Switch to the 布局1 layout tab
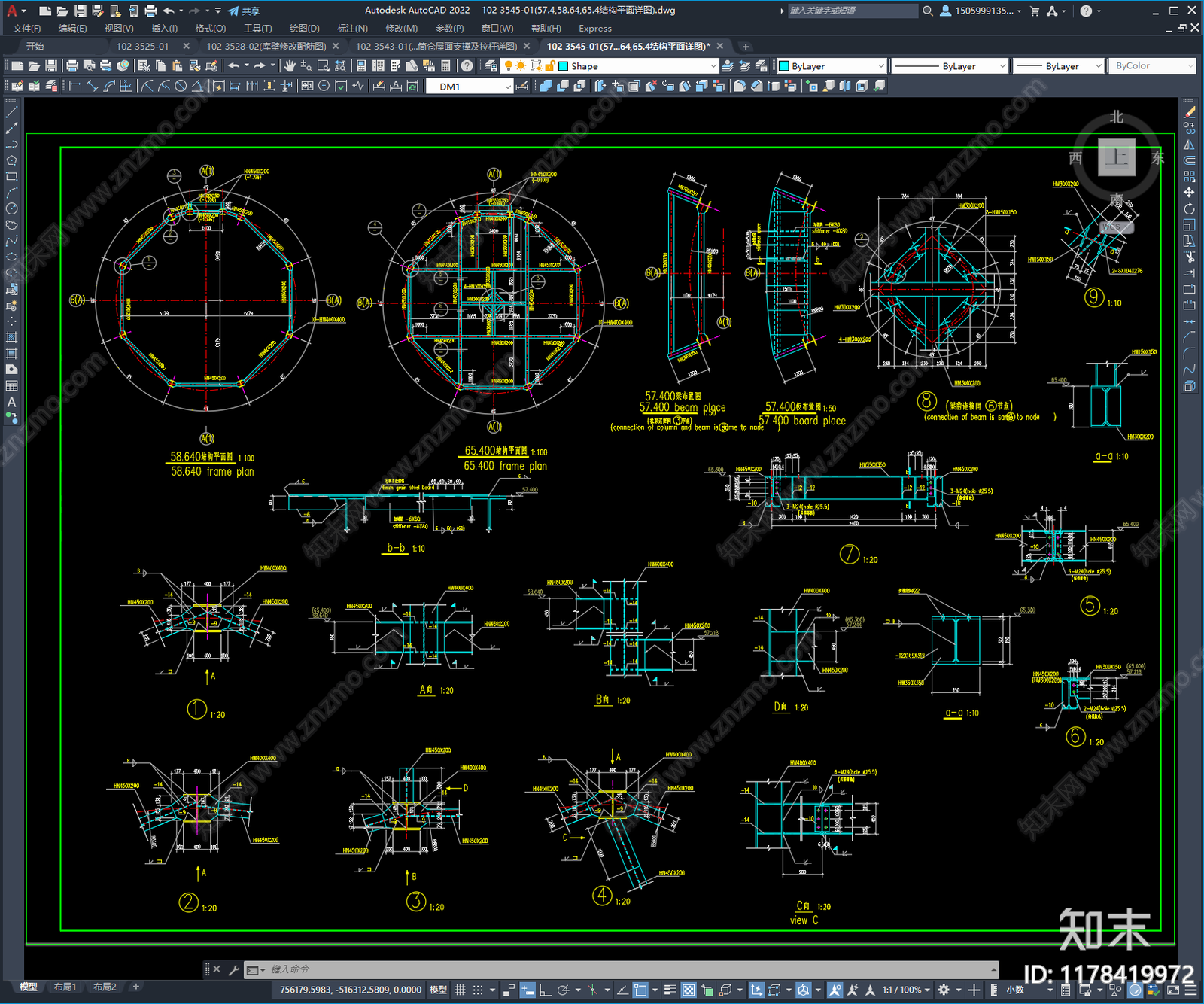The width and height of the screenshot is (1204, 1004). 65,987
